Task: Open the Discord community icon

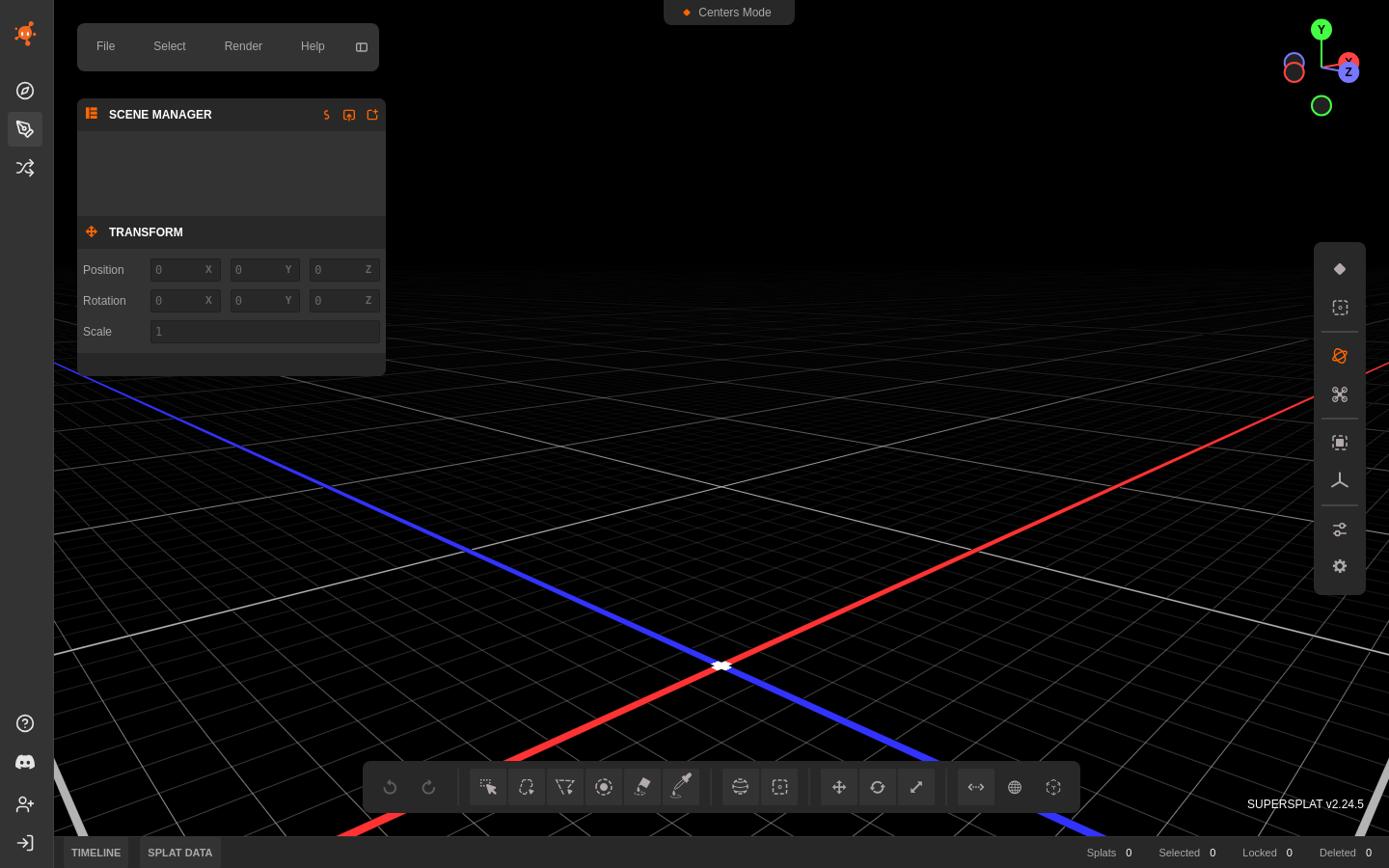Action: pos(25,762)
